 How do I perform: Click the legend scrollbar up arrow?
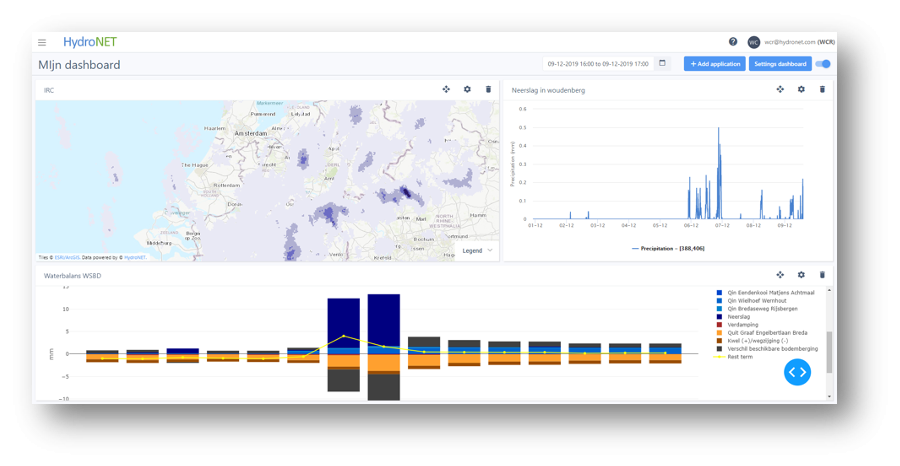829,290
